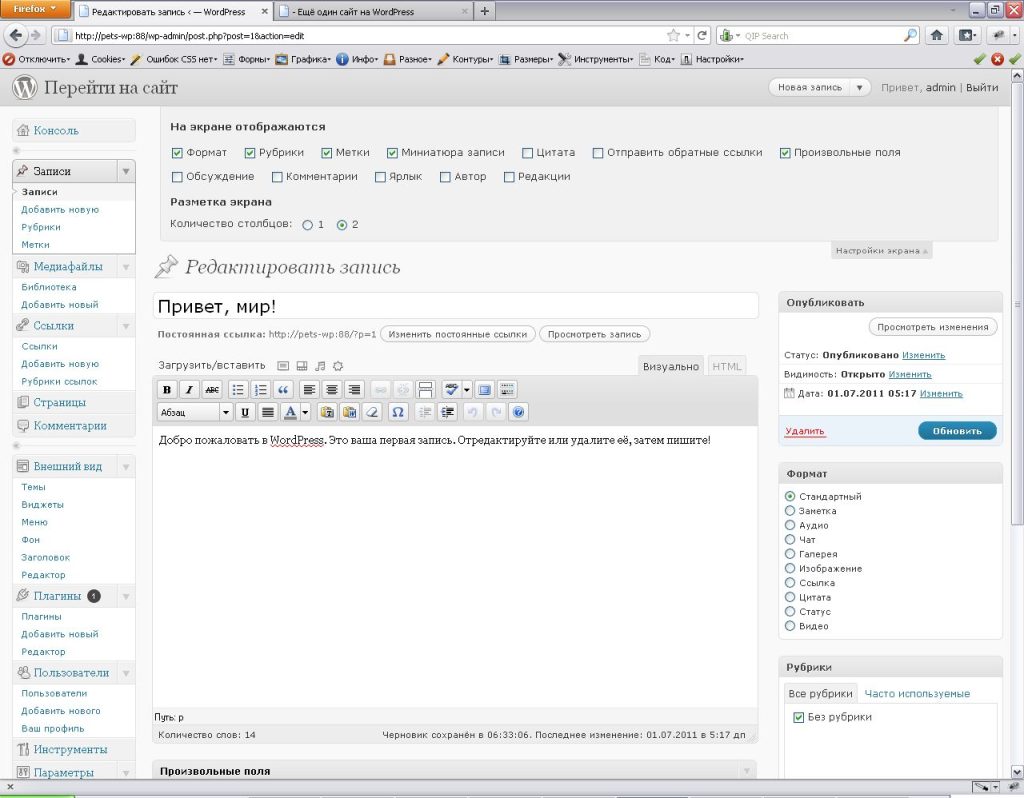Toggle bold formatting in the editor toolbar
The image size is (1024, 798).
pyautogui.click(x=167, y=390)
